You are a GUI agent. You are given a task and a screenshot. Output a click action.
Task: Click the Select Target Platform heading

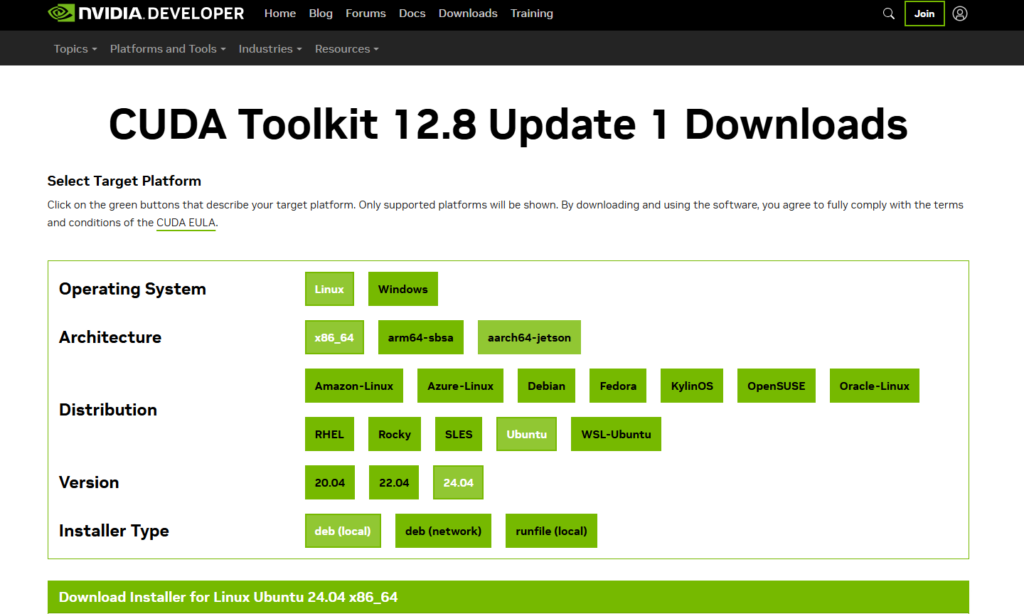click(x=124, y=181)
